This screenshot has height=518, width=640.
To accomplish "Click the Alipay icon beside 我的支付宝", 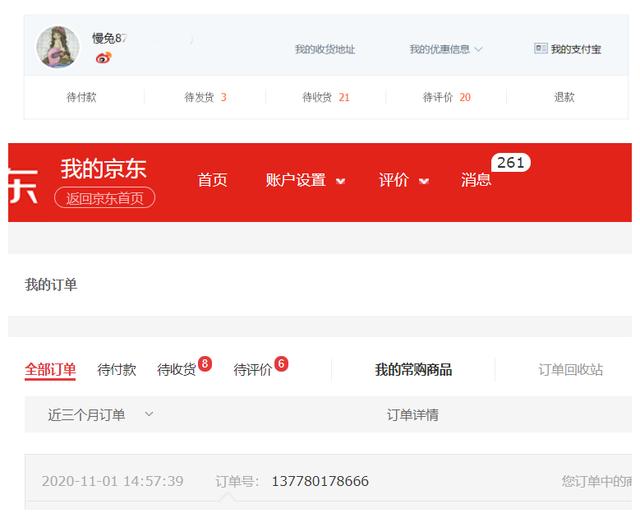I will click(541, 49).
